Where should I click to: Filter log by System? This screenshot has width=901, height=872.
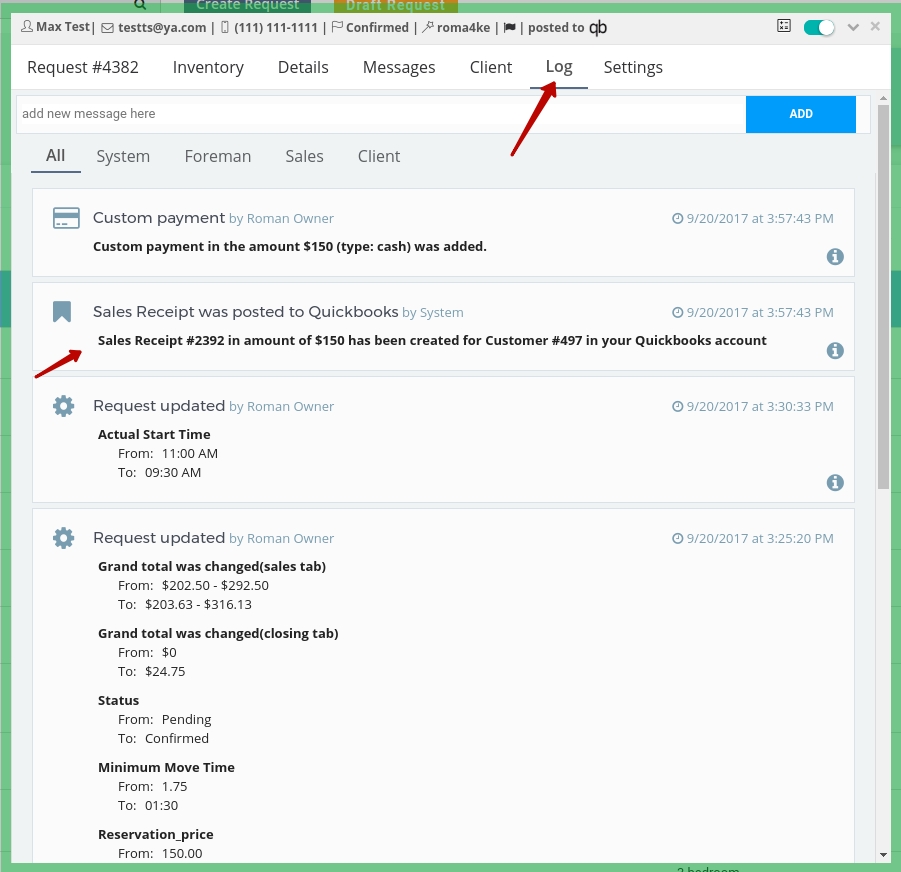coord(123,156)
